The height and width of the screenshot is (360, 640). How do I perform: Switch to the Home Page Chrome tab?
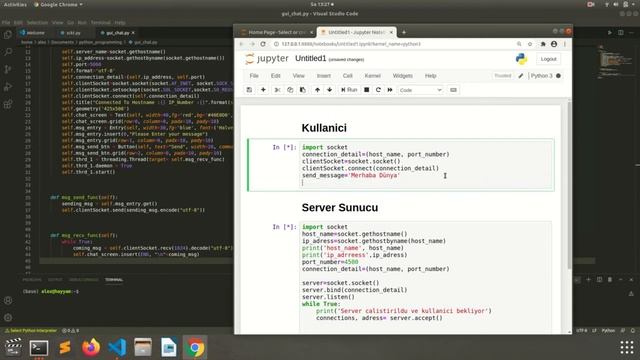coord(276,32)
